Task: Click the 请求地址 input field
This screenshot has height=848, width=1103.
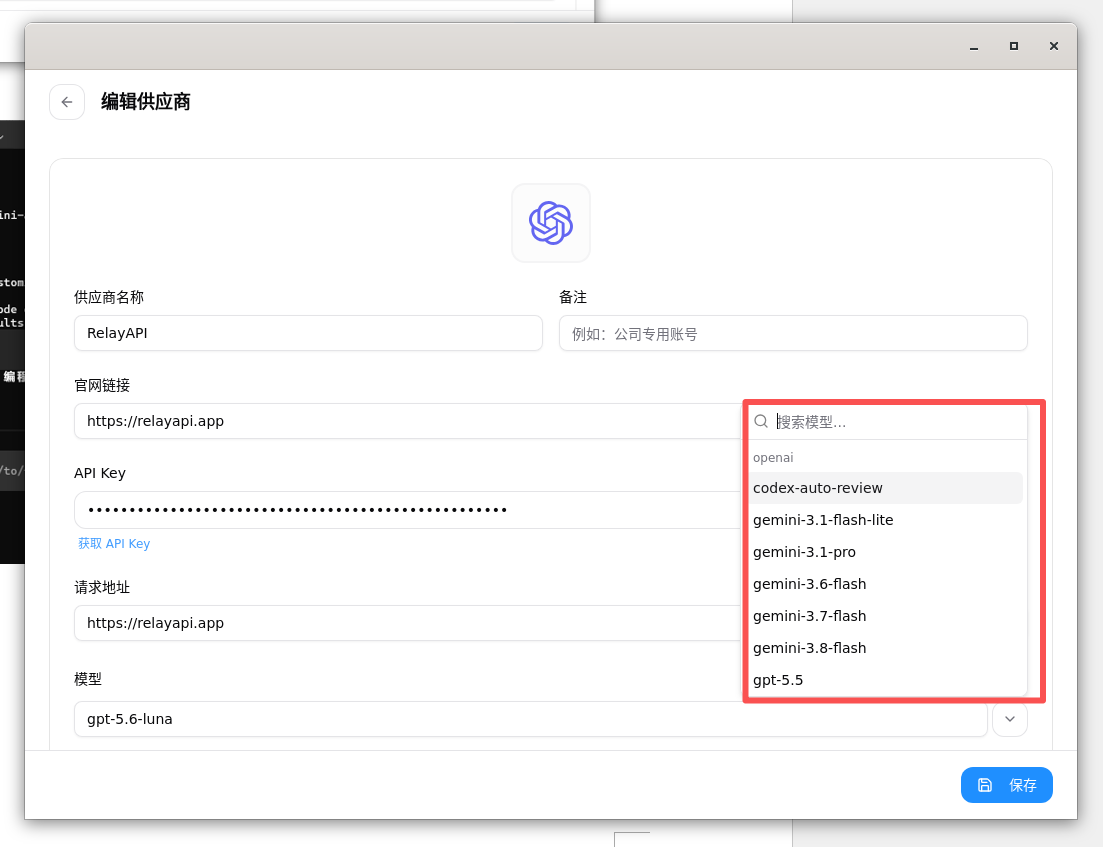Action: point(408,623)
